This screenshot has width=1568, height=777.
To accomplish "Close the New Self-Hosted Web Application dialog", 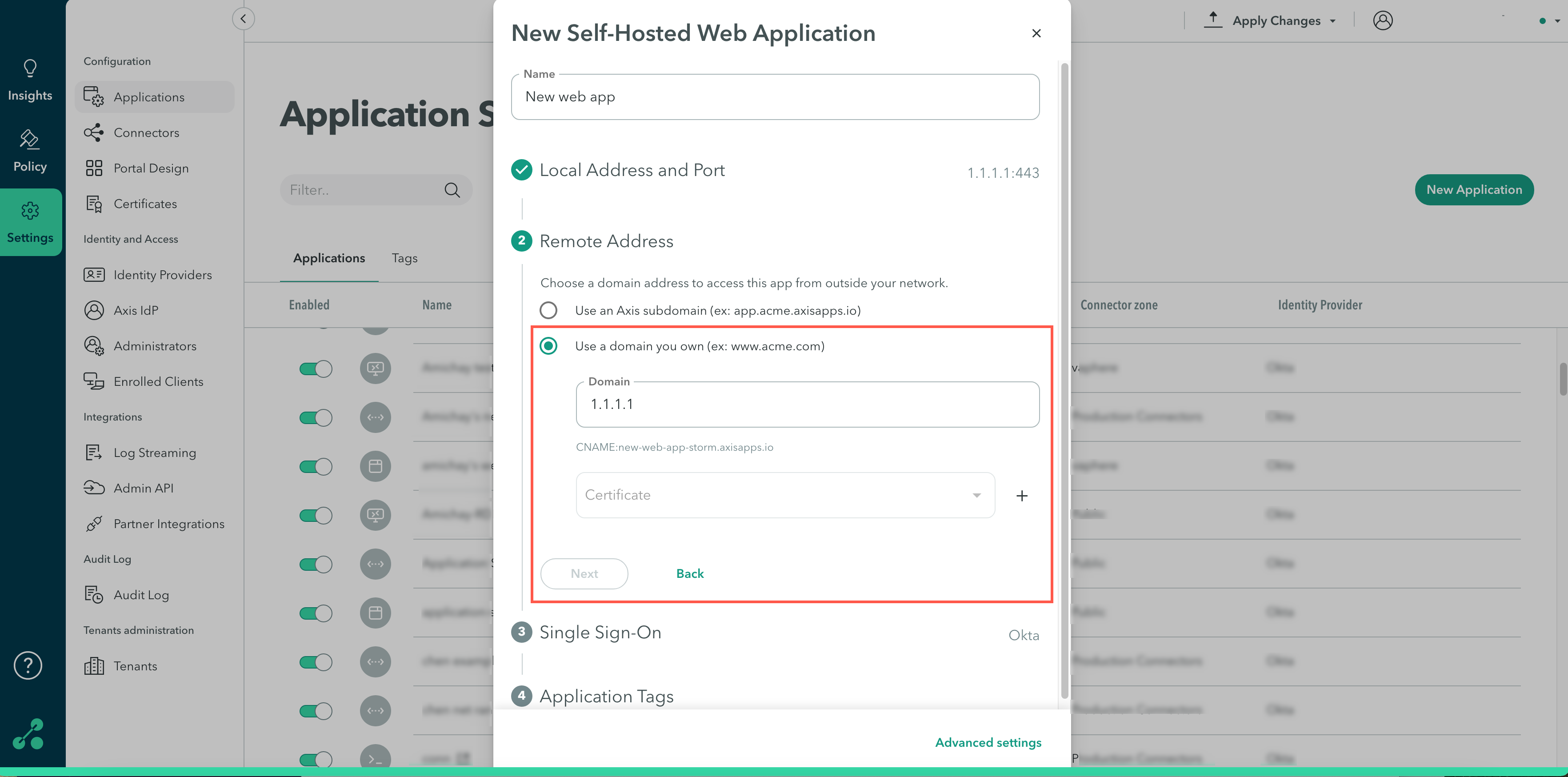I will point(1036,33).
